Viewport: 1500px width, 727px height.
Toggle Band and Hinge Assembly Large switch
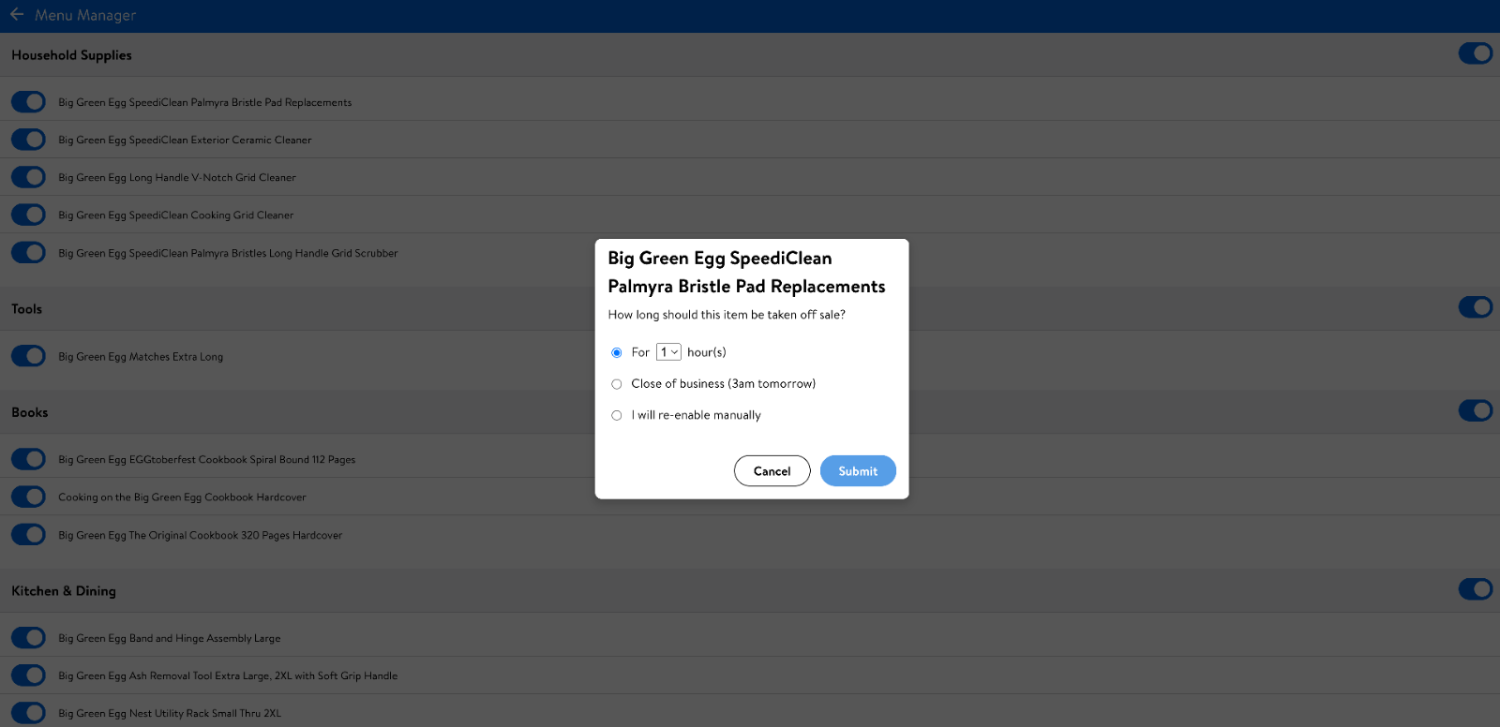click(x=29, y=638)
